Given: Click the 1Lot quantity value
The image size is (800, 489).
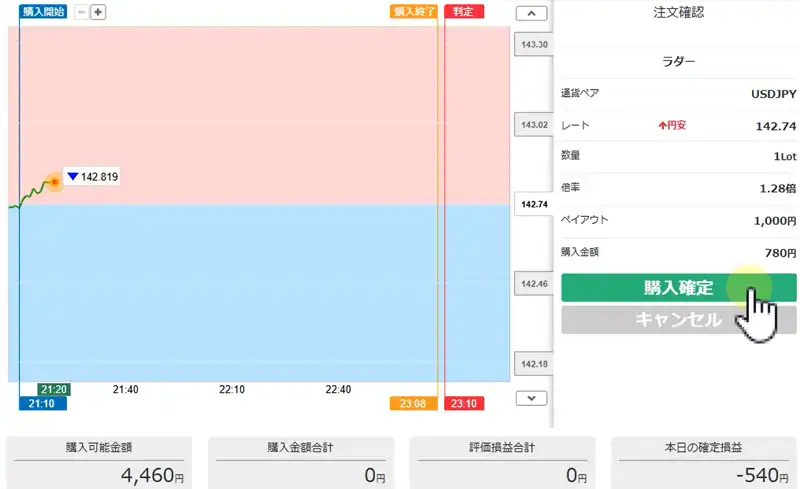Looking at the screenshot, I should click(x=785, y=157).
